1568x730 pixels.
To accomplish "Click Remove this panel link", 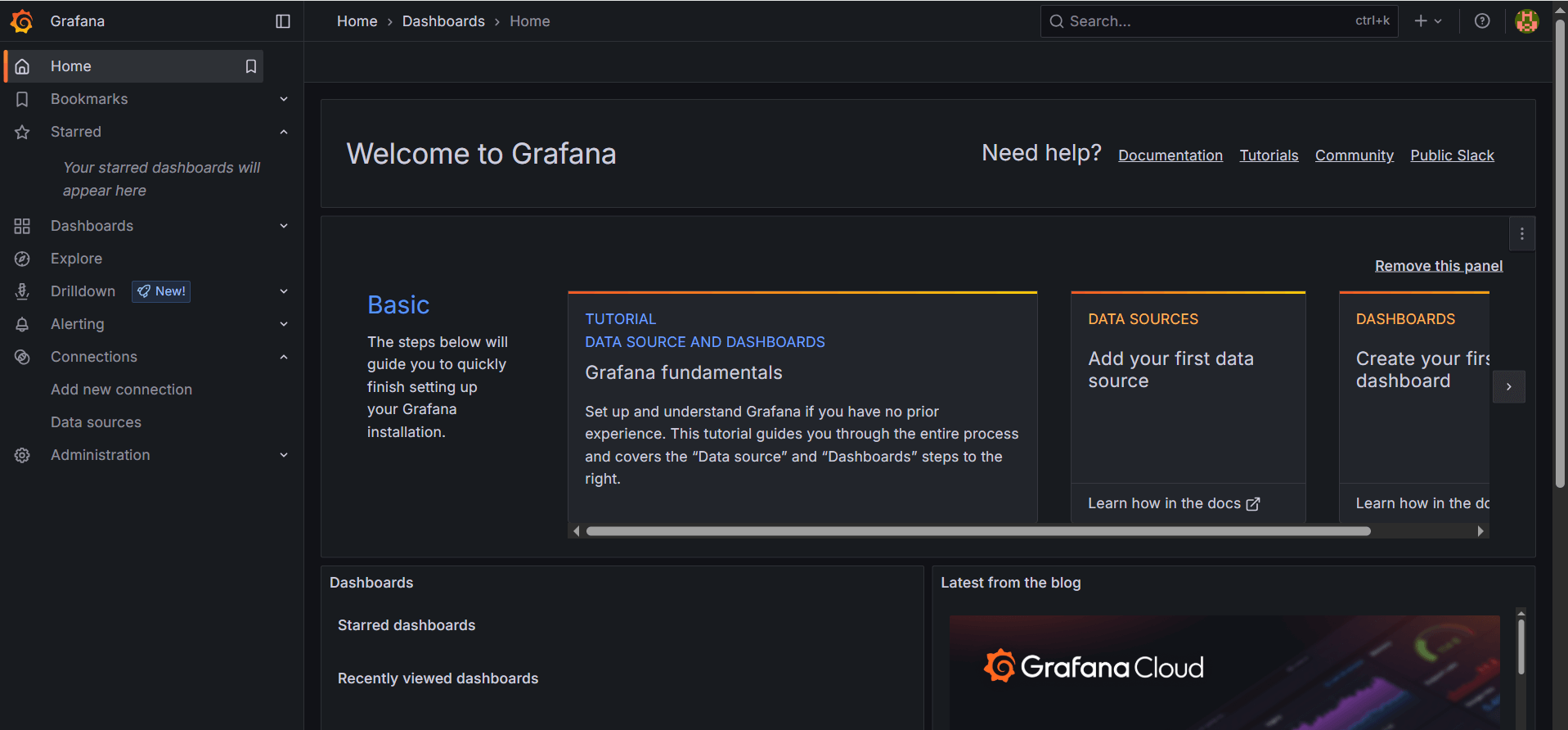I will (x=1438, y=266).
